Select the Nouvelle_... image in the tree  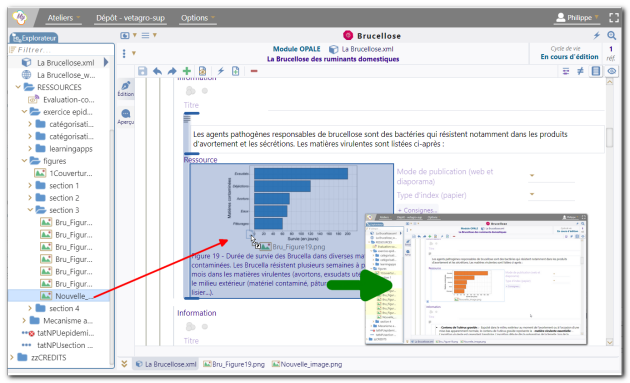(74, 296)
